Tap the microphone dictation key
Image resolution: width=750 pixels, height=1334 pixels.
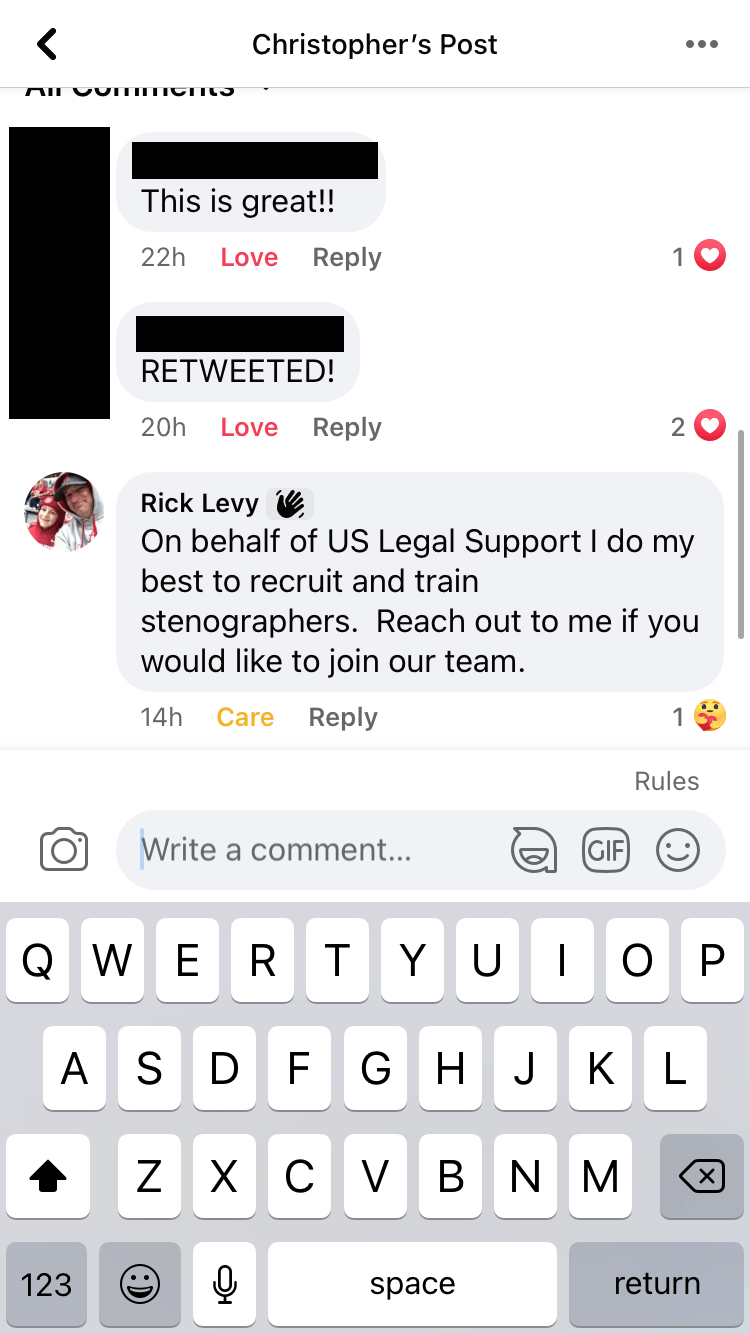click(225, 1284)
